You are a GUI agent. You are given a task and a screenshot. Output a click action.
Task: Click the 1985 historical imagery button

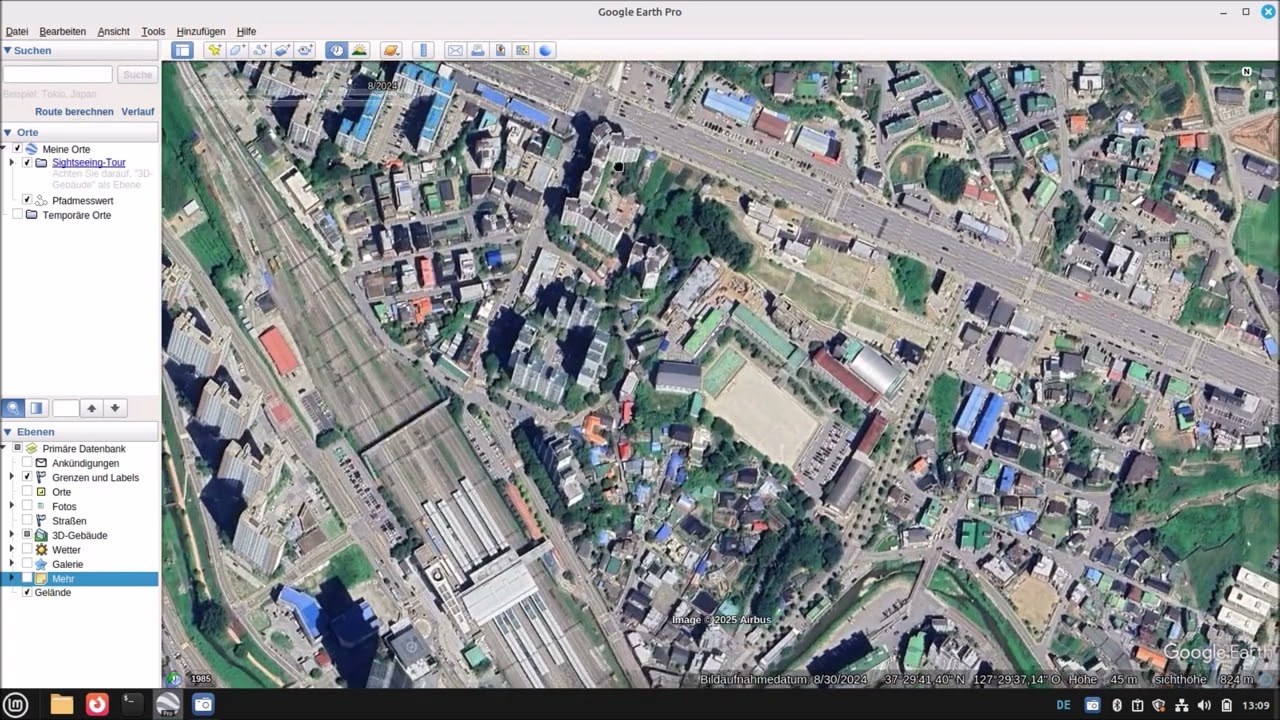201,680
